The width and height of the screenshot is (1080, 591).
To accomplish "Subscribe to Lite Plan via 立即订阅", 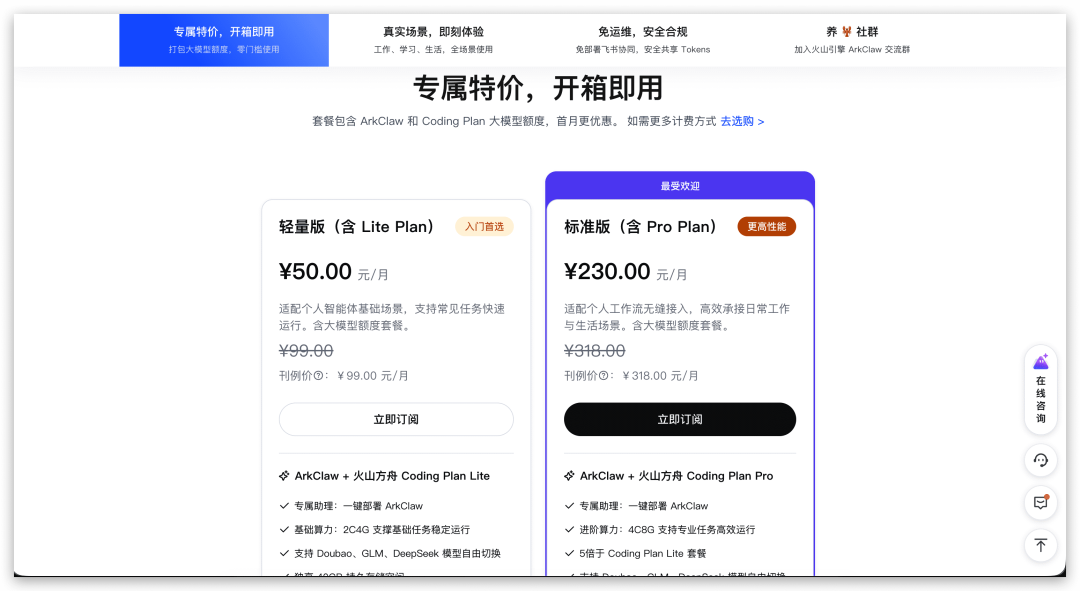I will pos(396,419).
